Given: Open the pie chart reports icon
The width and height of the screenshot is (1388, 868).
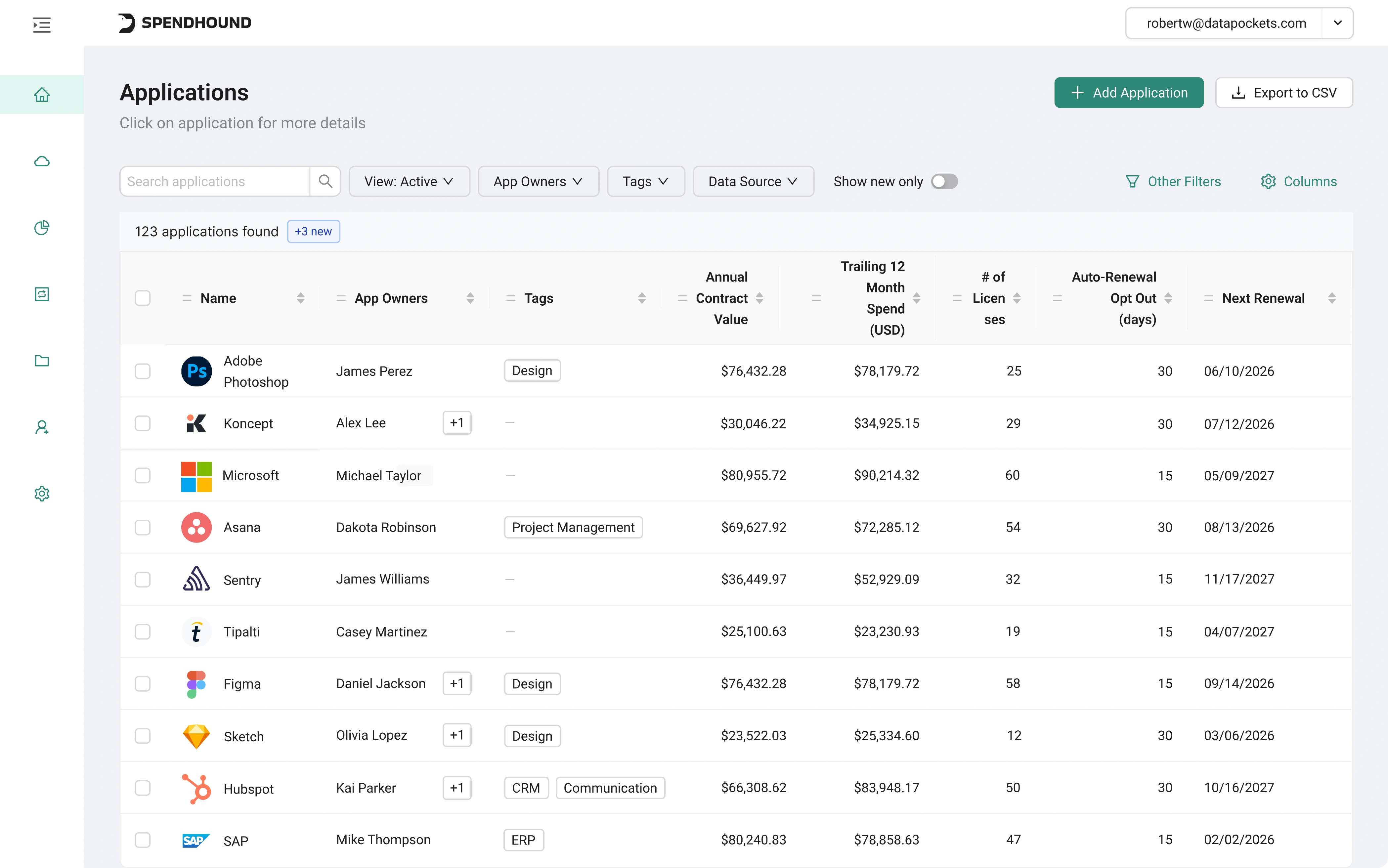Looking at the screenshot, I should [x=41, y=228].
